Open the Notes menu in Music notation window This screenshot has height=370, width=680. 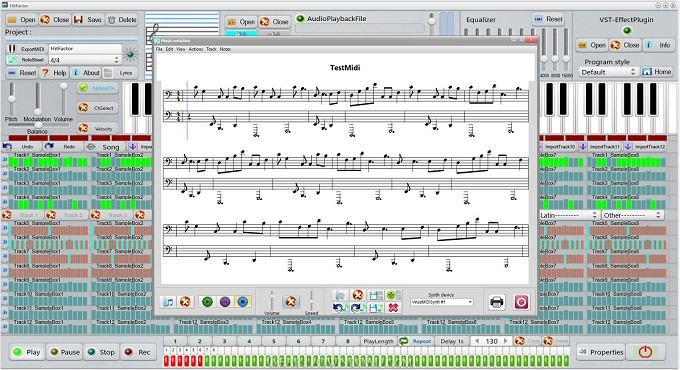click(225, 49)
